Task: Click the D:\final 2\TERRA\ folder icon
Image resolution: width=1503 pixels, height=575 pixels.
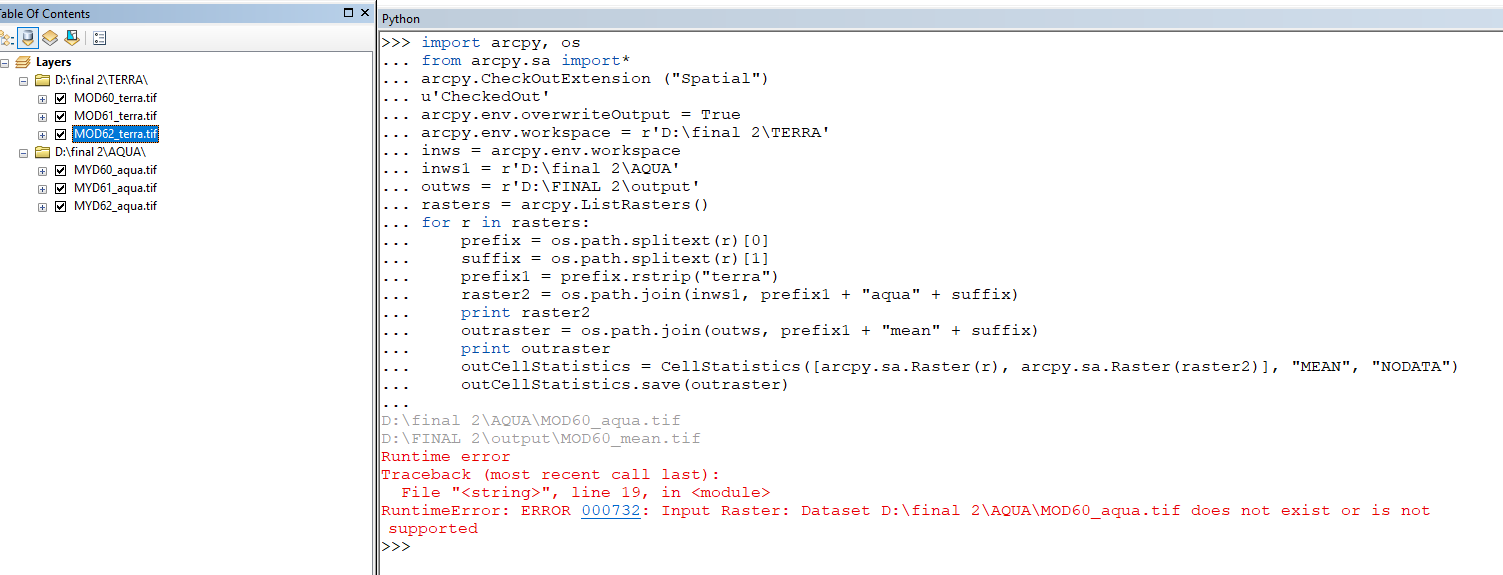Action: coord(42,80)
